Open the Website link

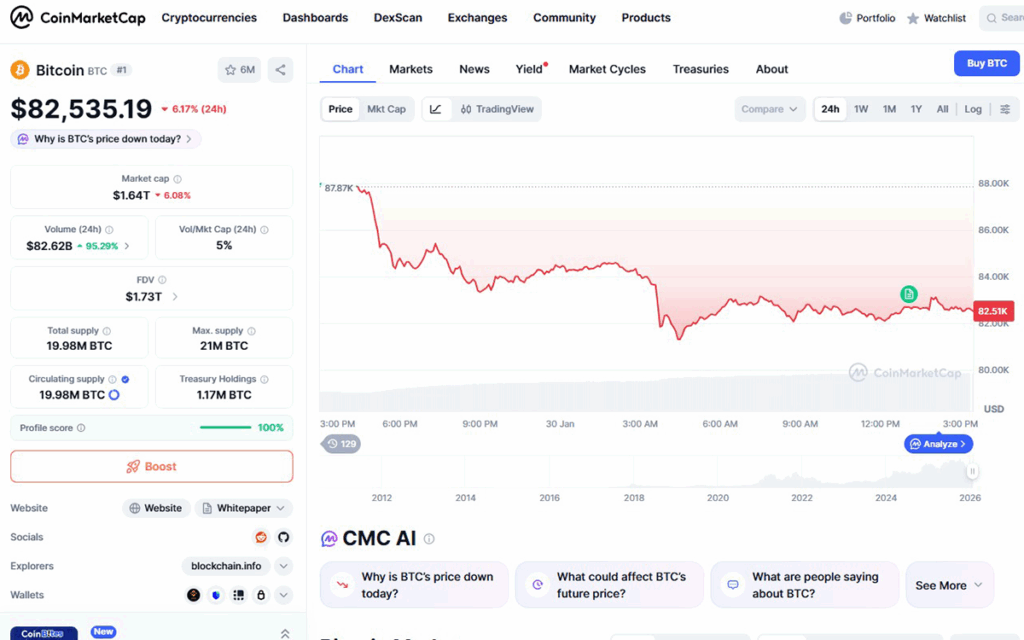click(x=156, y=508)
